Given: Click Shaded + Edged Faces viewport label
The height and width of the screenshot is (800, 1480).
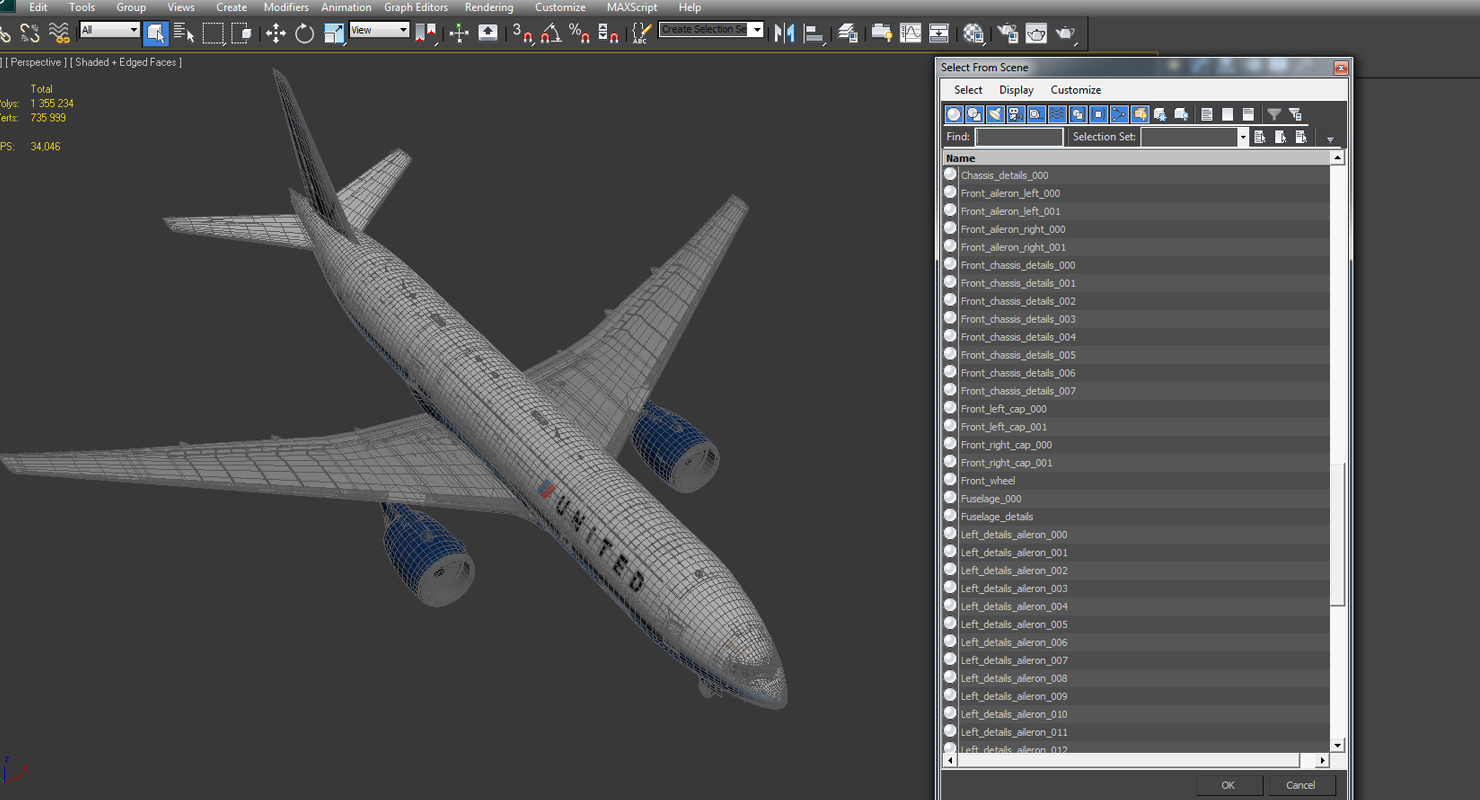Looking at the screenshot, I should point(126,62).
